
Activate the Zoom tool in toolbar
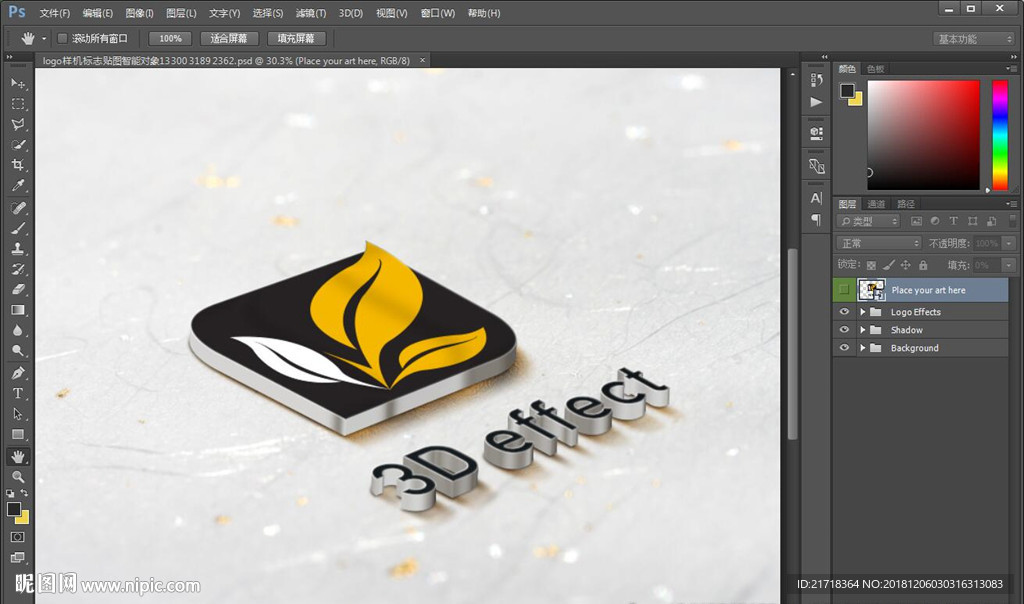(x=18, y=477)
